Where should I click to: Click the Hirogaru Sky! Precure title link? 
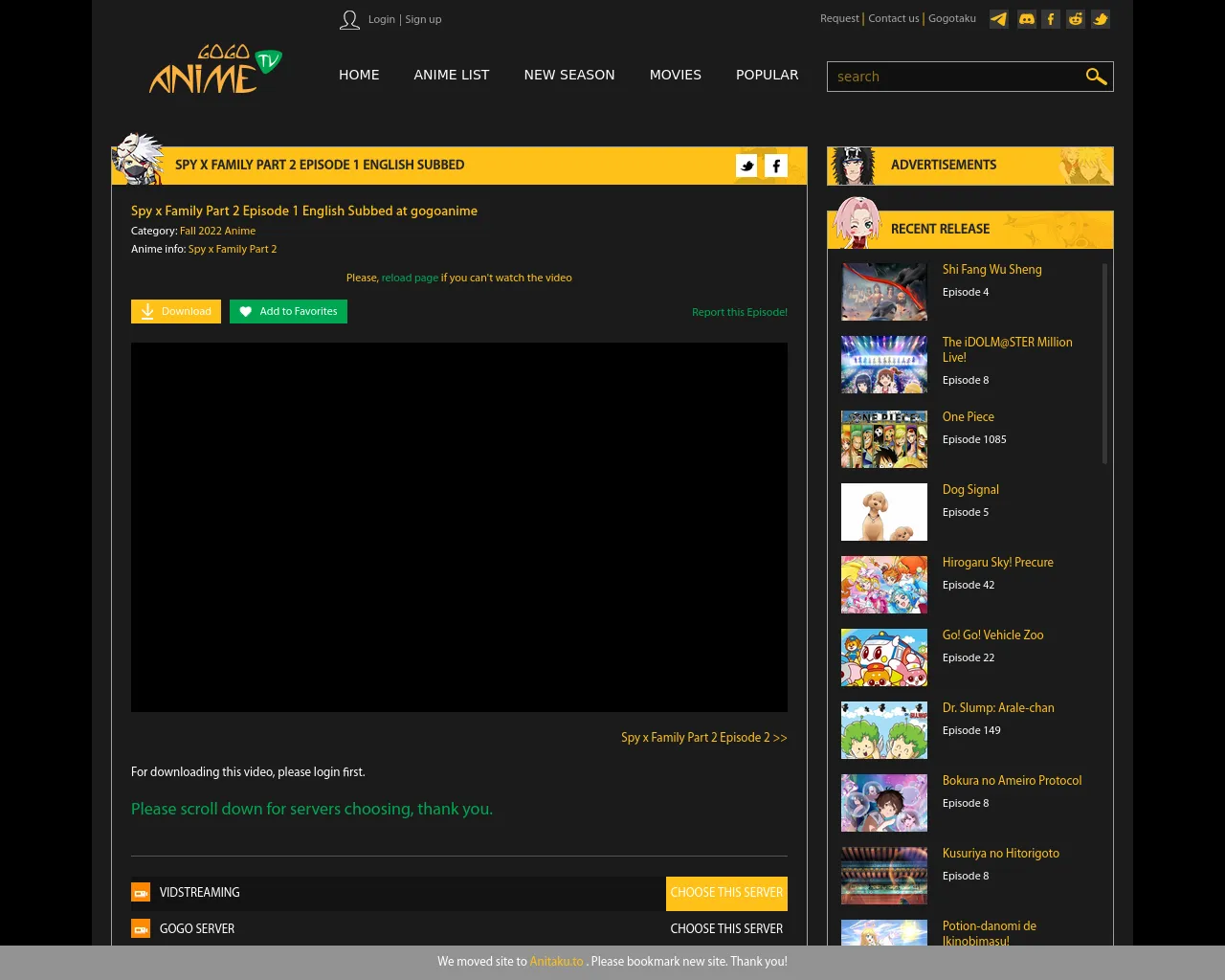pos(998,563)
